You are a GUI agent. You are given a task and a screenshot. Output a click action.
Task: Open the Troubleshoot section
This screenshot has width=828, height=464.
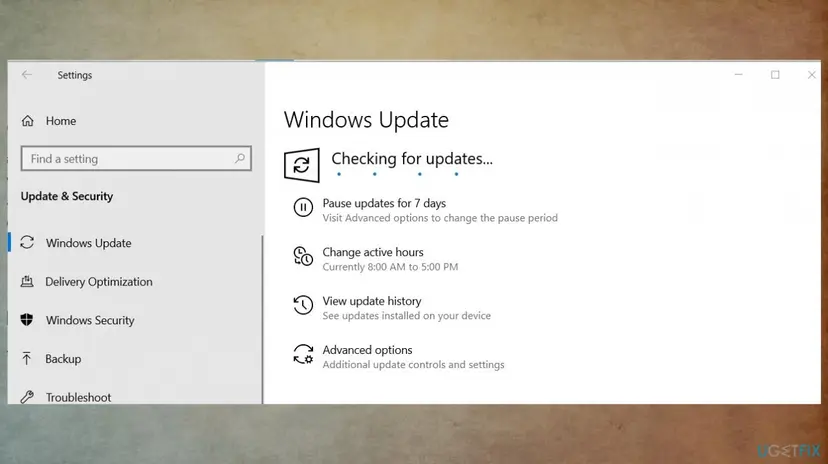tap(78, 397)
